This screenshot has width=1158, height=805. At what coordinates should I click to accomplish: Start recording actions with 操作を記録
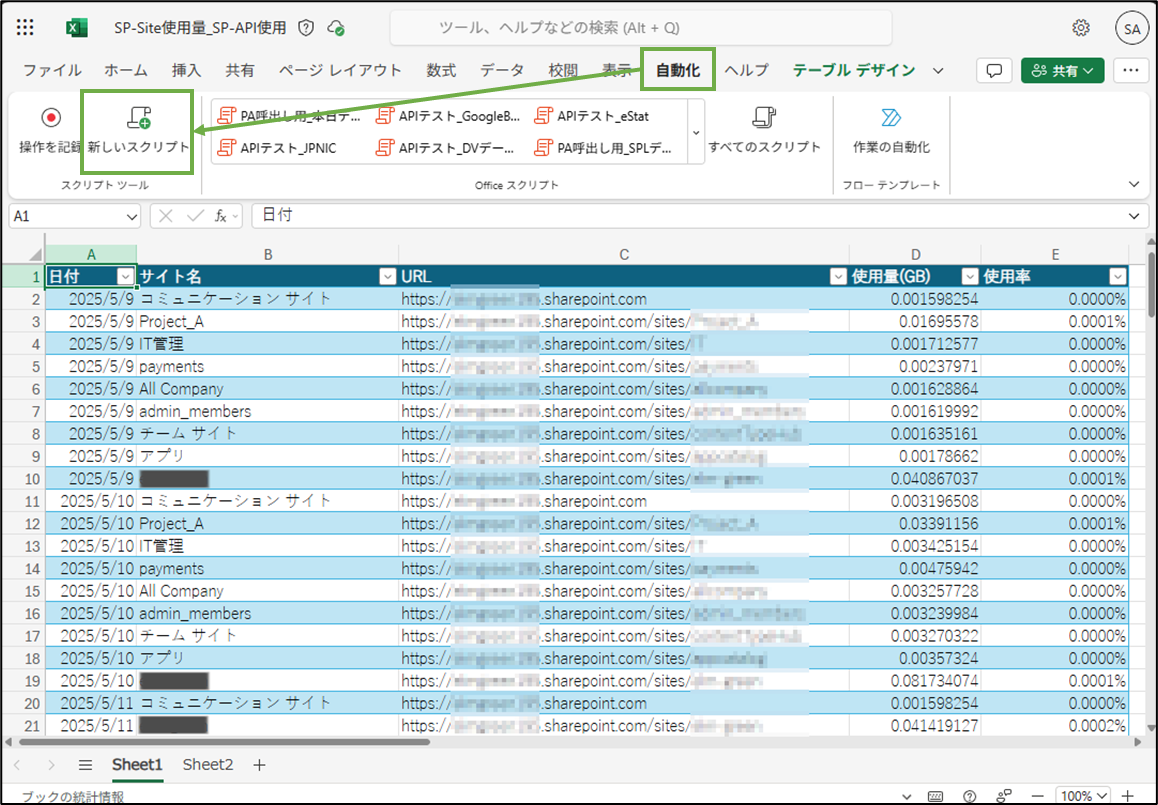(x=49, y=131)
